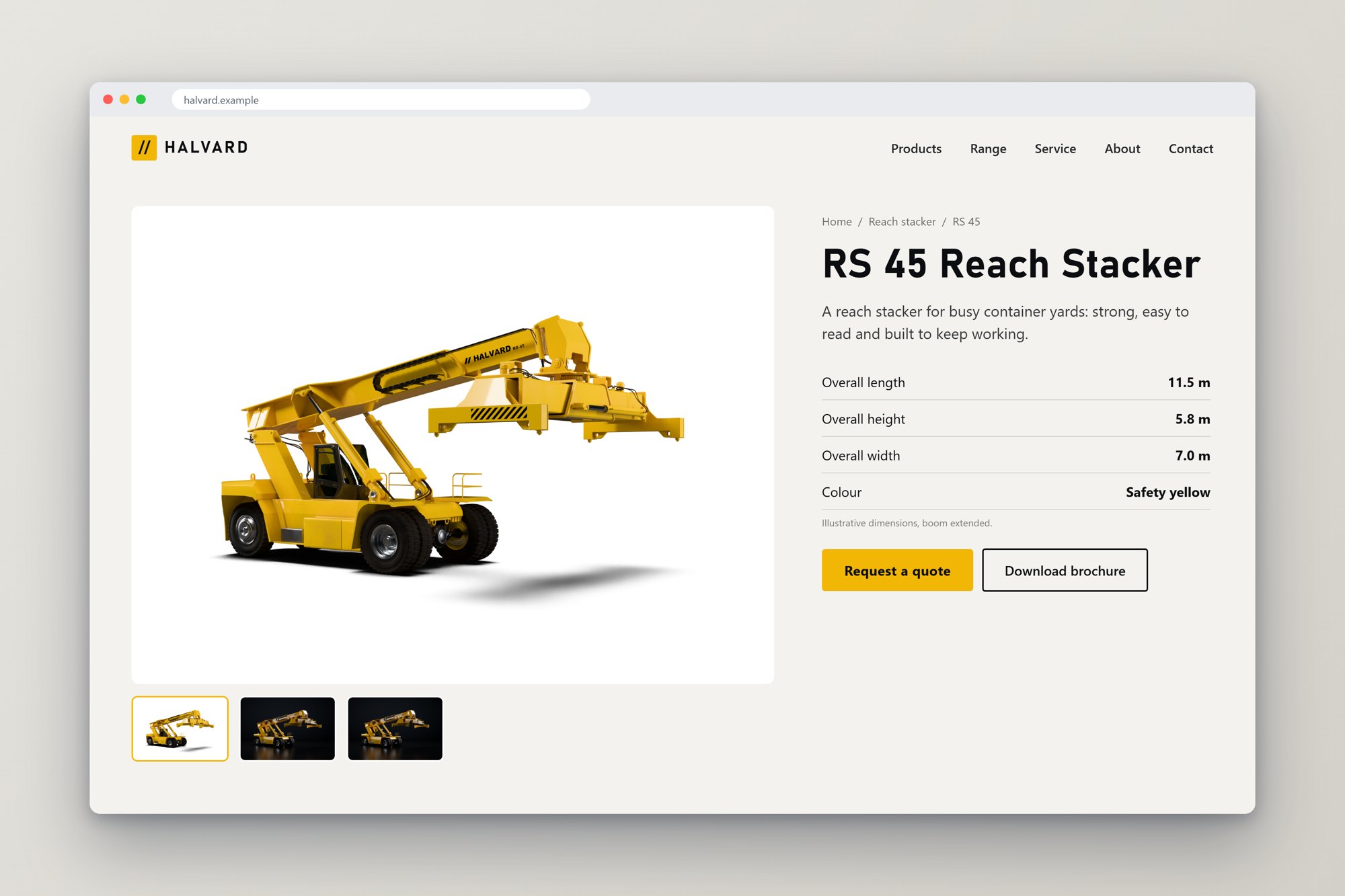The image size is (1345, 896).
Task: Go to the Service page
Action: point(1055,149)
